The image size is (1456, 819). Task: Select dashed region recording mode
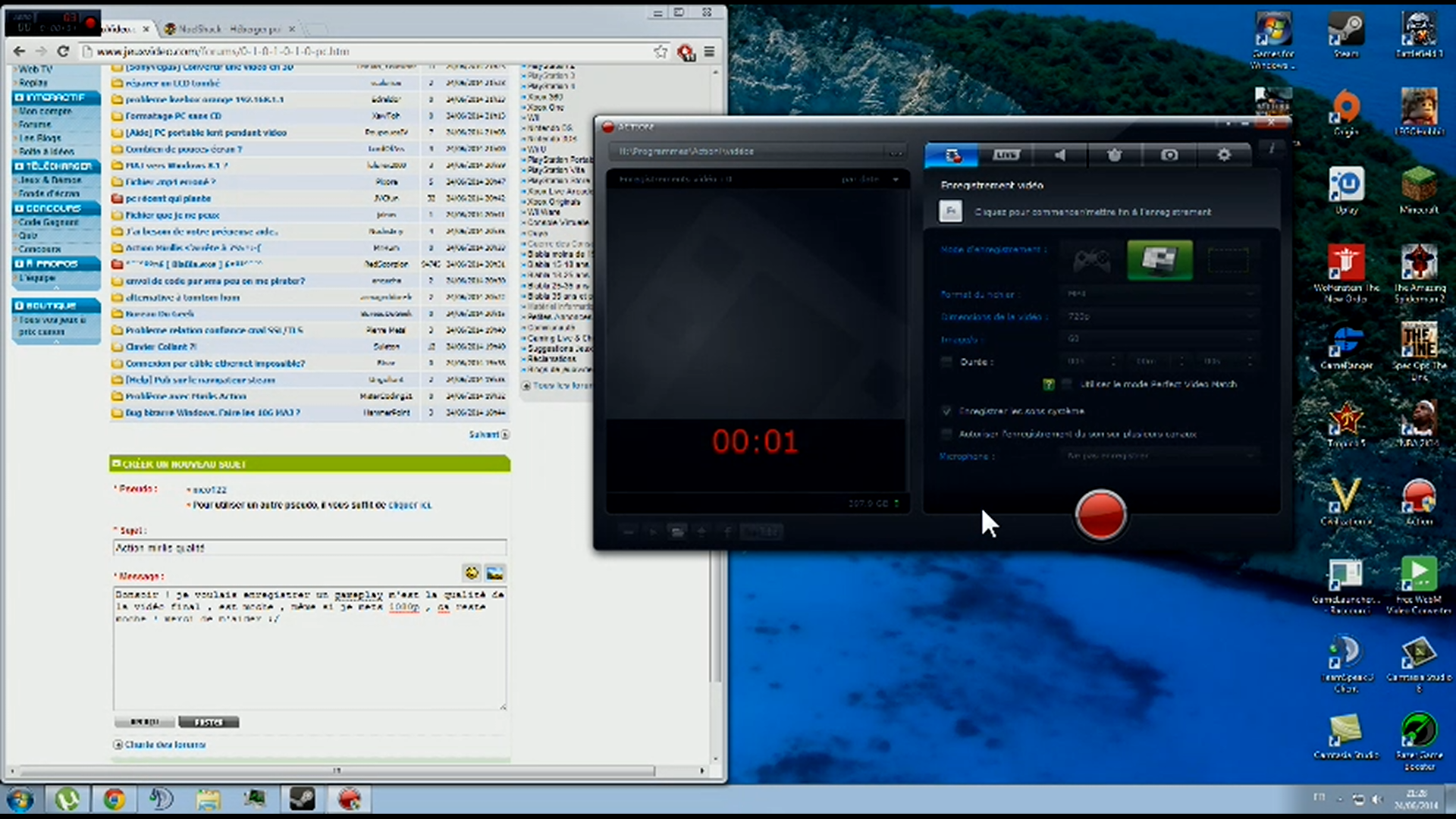[1228, 260]
